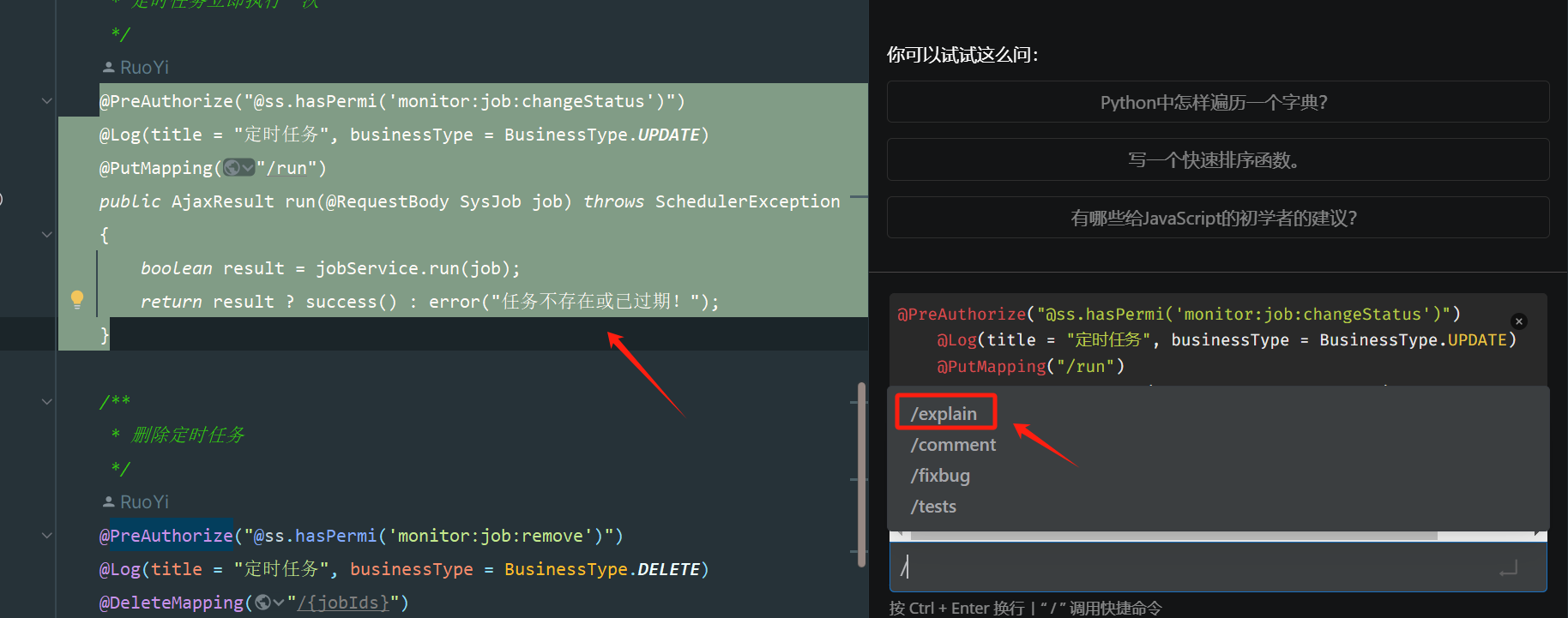Collapse the 删除定时任务 Javadoc comment fold
The height and width of the screenshot is (618, 1568).
47,402
